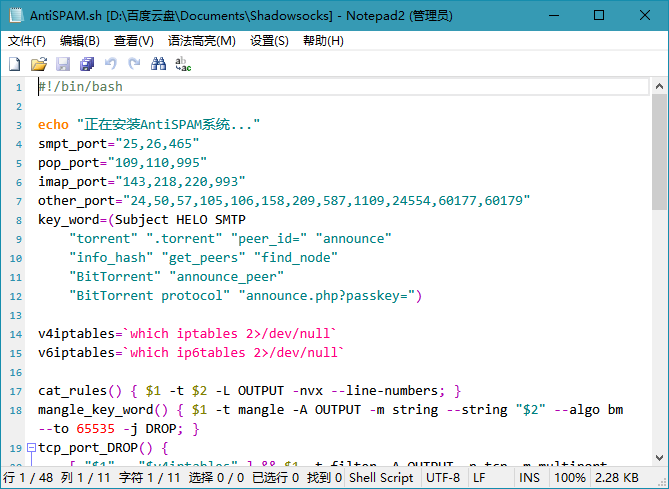Click the Redo arrow icon

[134, 64]
